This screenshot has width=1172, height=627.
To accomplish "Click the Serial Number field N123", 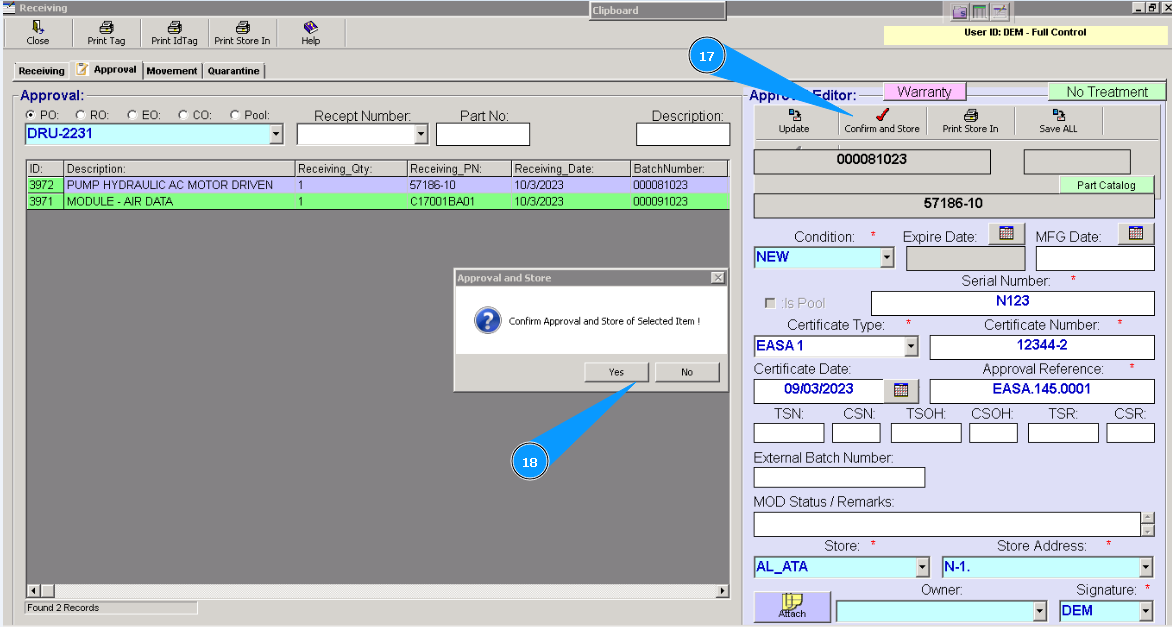I will point(1013,303).
